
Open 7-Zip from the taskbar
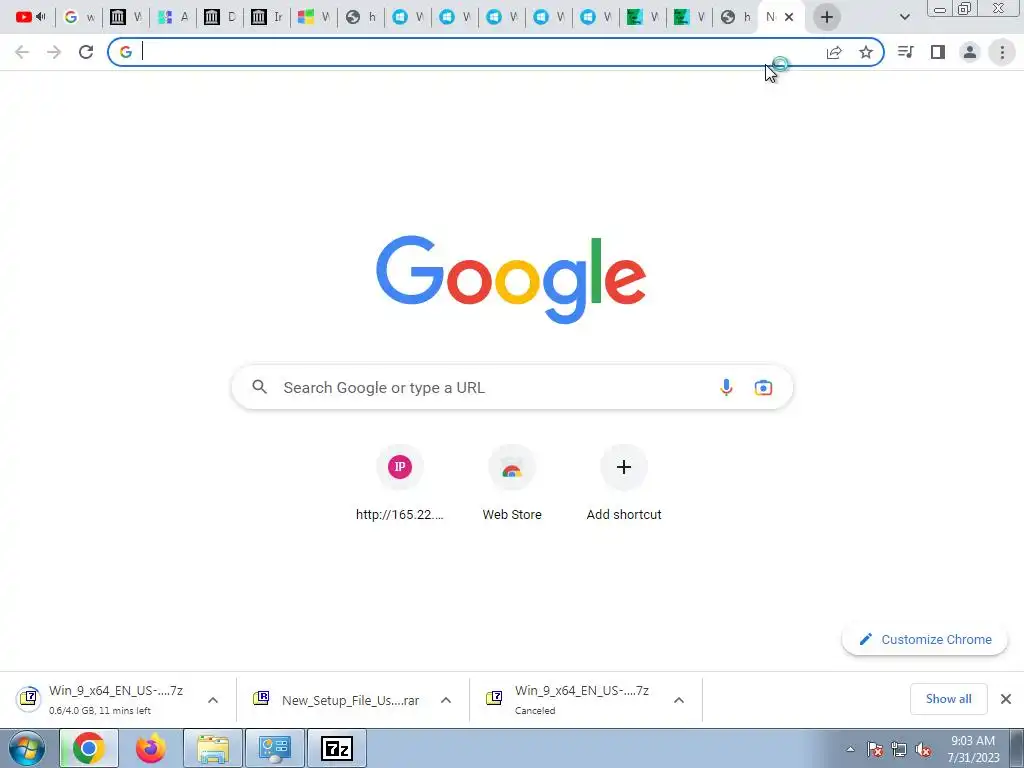(x=337, y=748)
